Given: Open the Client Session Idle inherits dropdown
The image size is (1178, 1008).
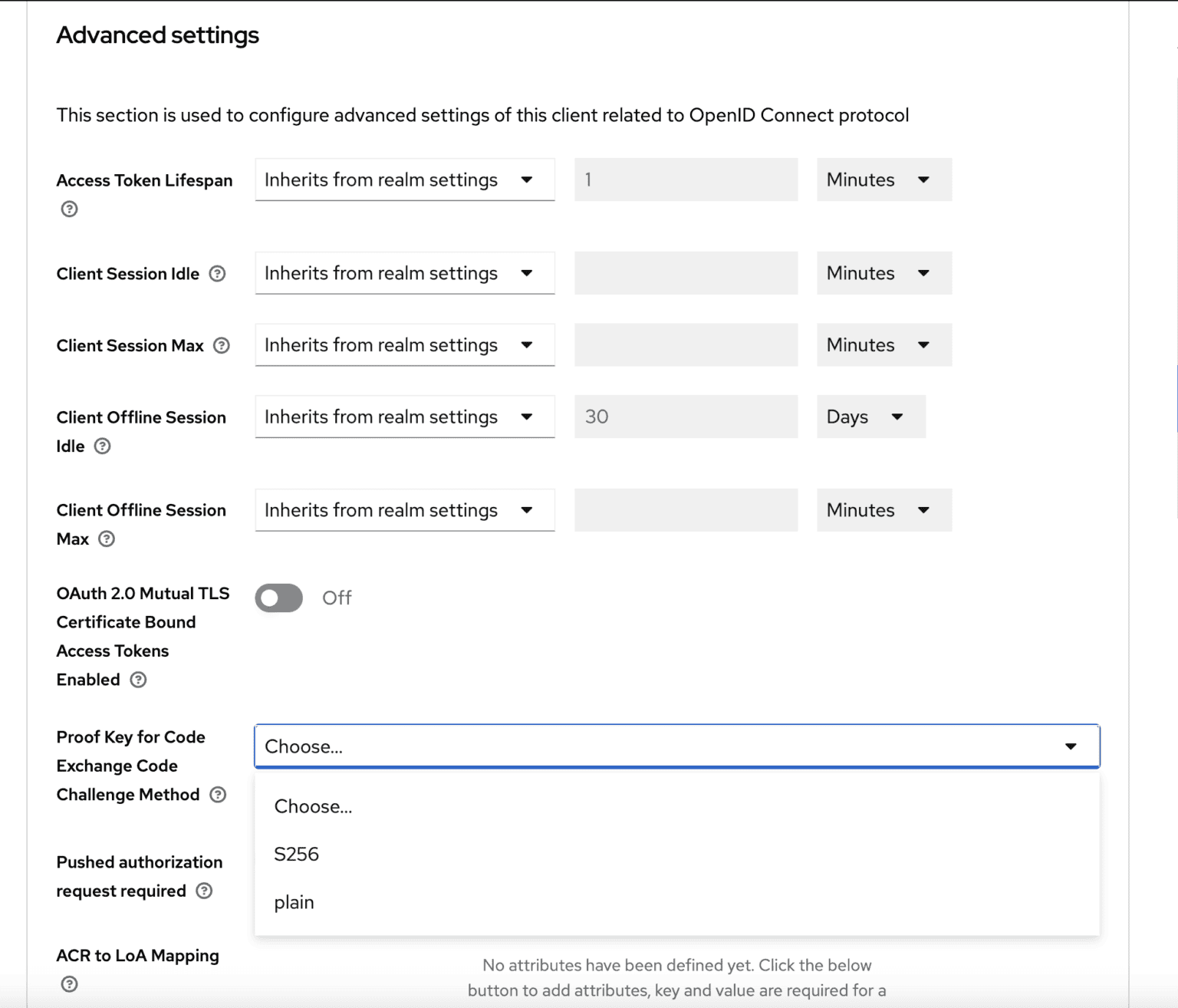Looking at the screenshot, I should coord(404,273).
